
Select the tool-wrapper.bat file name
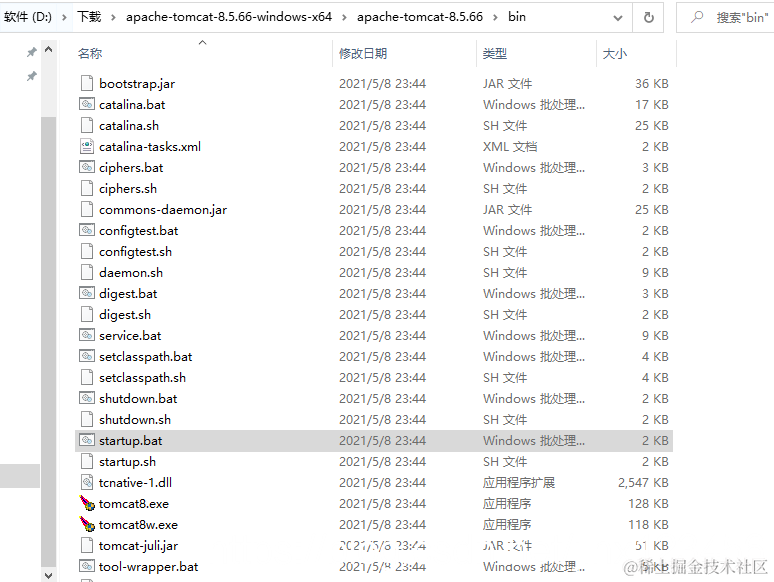coord(149,566)
